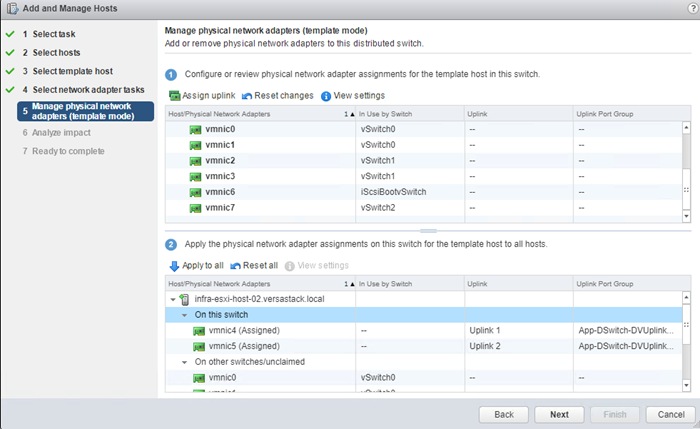
Task: Click the splitter handle between the panels
Action: [428, 231]
